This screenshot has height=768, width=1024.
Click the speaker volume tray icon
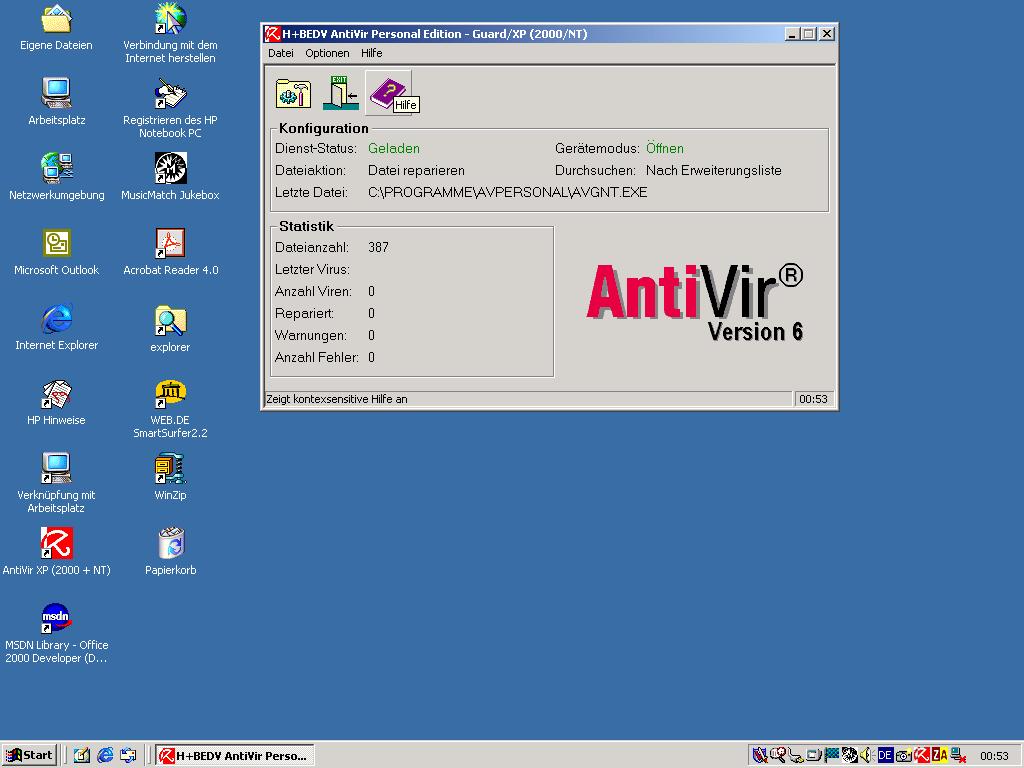(867, 756)
